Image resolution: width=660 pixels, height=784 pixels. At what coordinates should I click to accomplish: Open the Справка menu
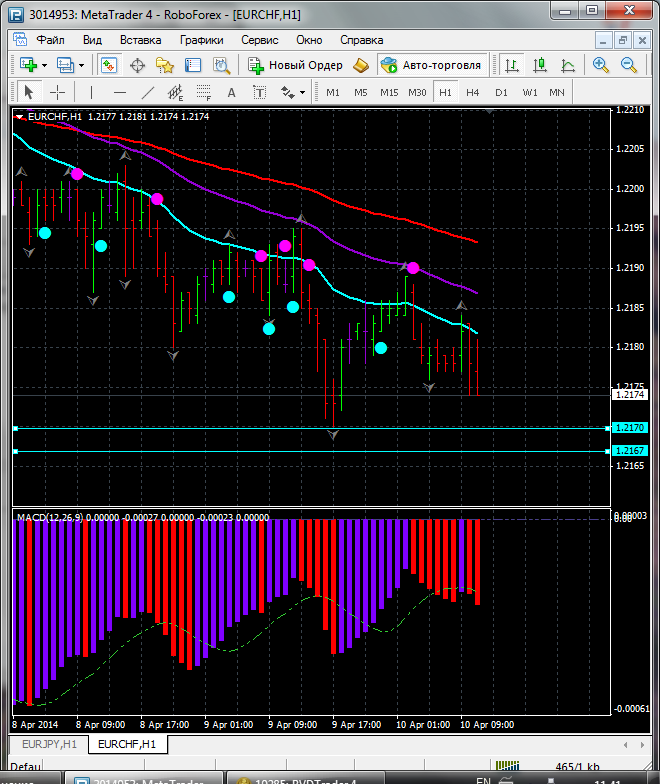tap(362, 40)
